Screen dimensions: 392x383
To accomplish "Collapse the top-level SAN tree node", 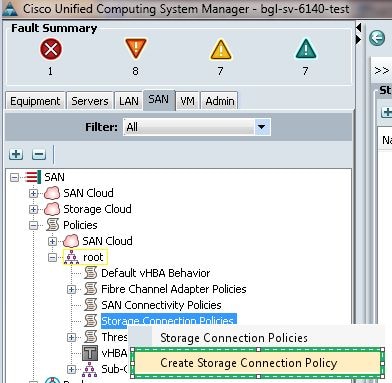I will click(x=14, y=177).
